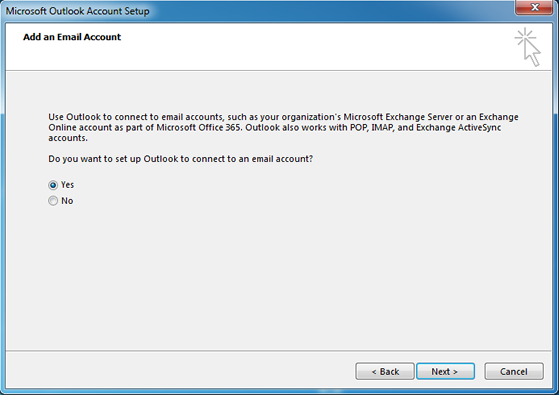Click the words Microsoft Exchange Server in description

point(398,117)
